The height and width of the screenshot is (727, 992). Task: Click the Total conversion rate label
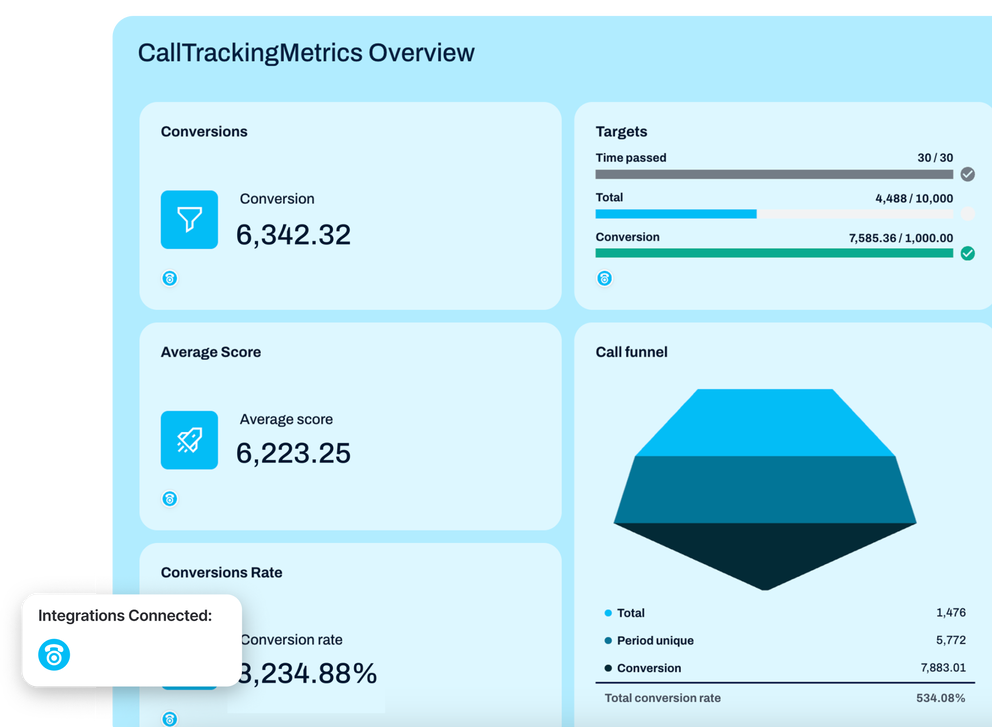662,698
